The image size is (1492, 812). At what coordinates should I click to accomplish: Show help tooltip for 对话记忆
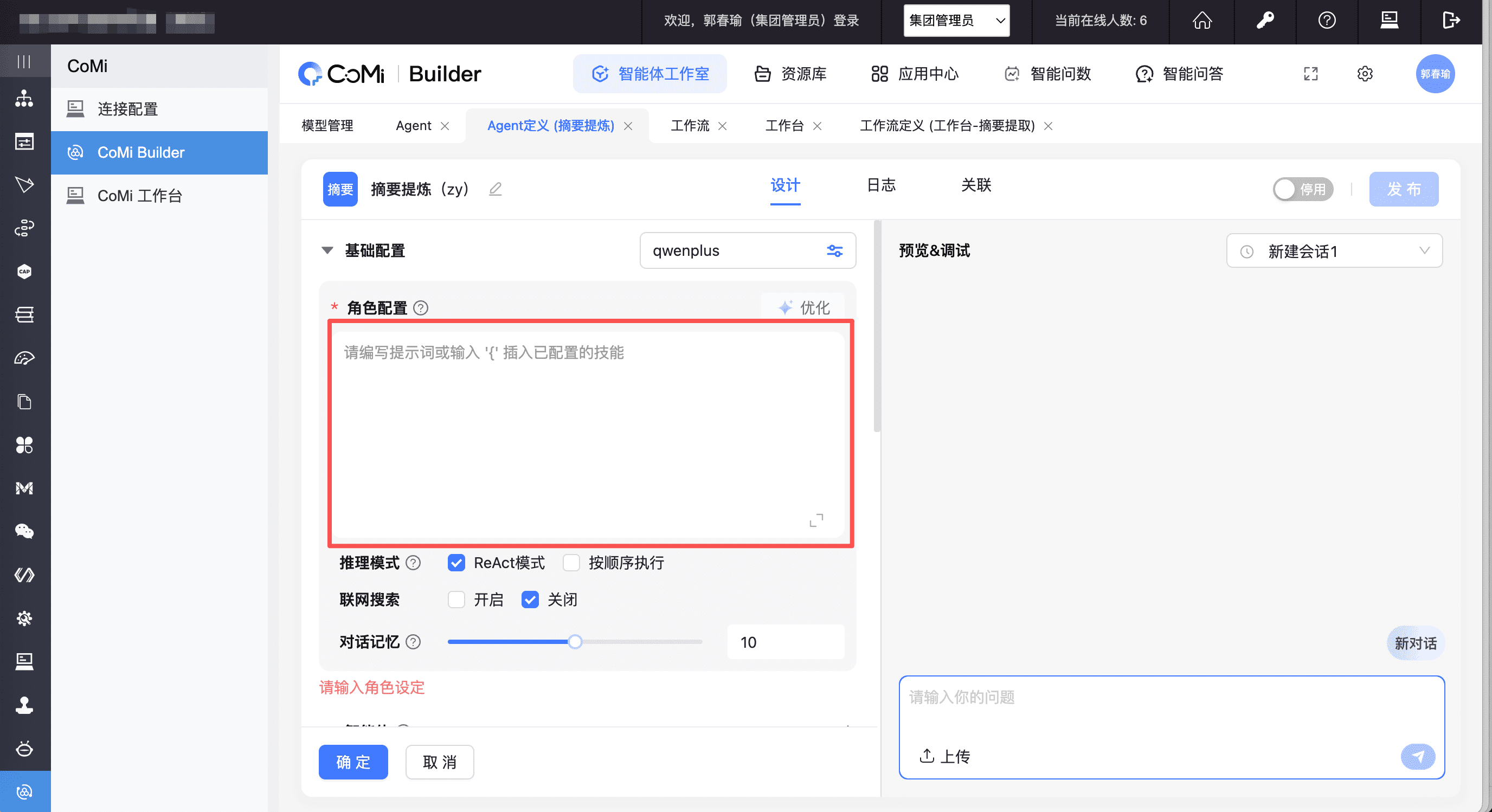click(413, 642)
